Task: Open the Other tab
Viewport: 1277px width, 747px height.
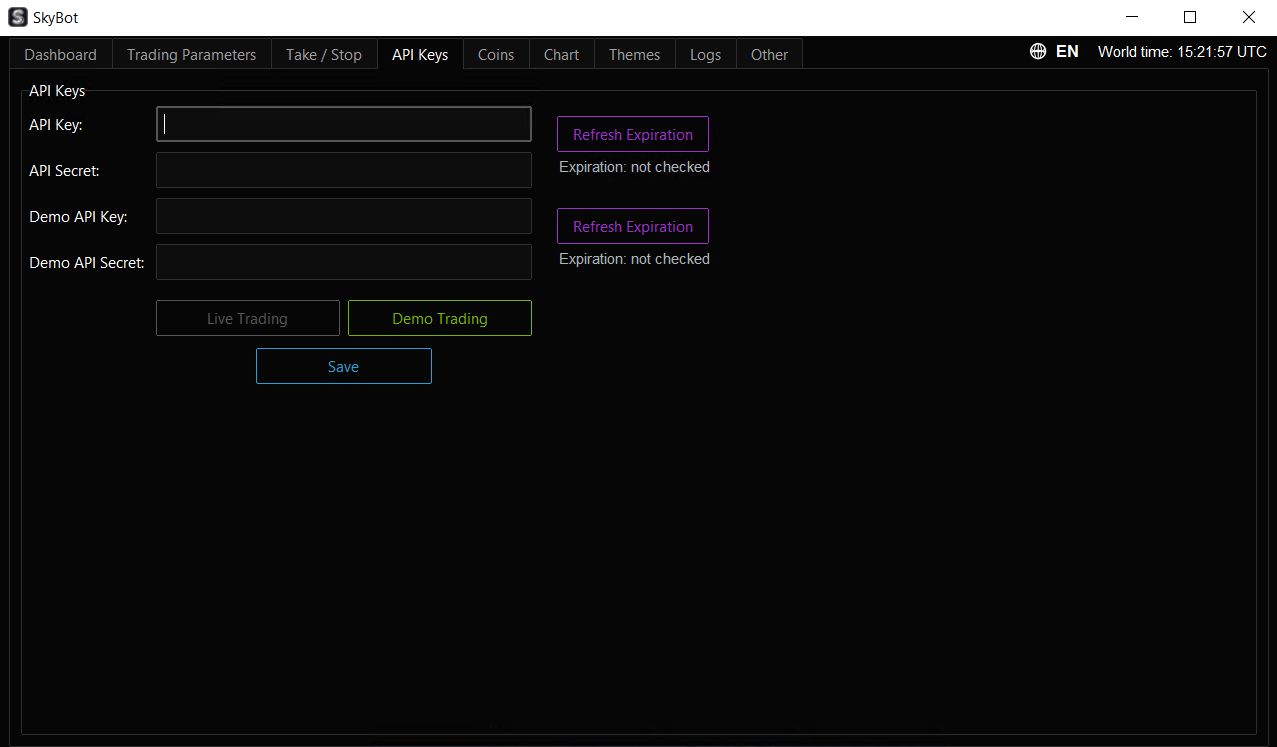Action: (770, 55)
